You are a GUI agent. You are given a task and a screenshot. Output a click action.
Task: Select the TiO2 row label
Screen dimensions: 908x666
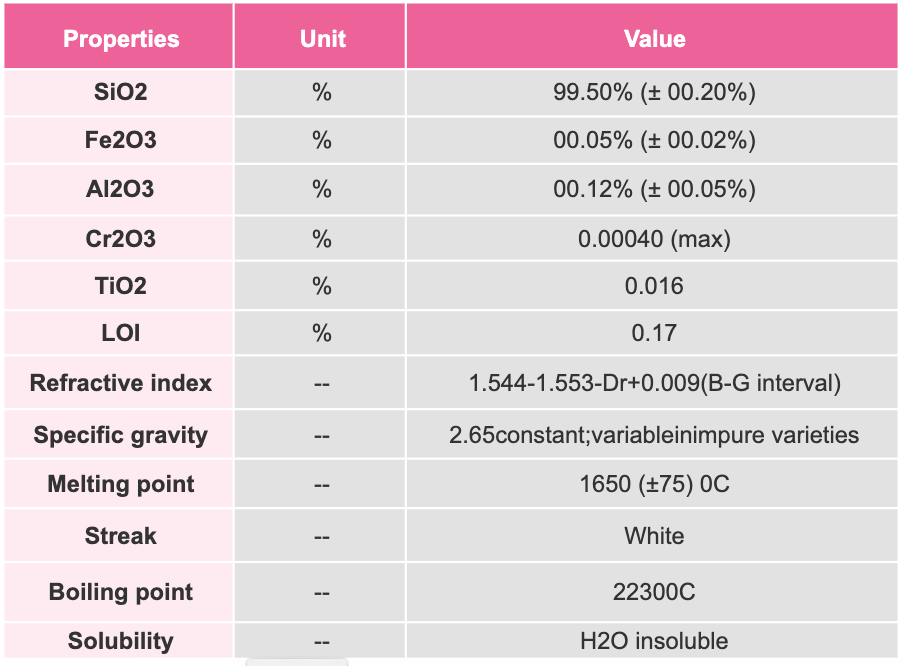[x=121, y=286]
